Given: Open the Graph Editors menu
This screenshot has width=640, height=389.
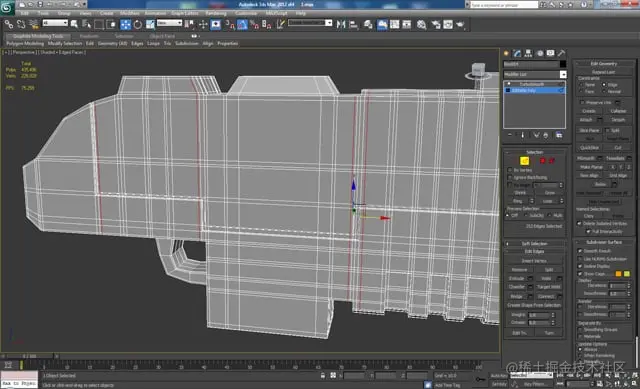Looking at the screenshot, I should pyautogui.click(x=184, y=13).
